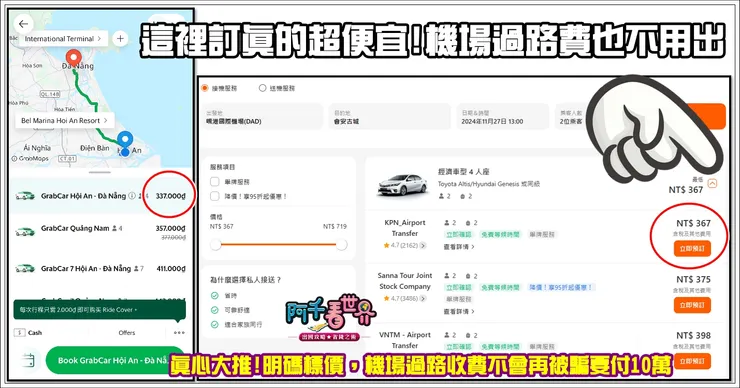Screen dimensions: 740x388
Task: Click 411.000đ price of GrabCar 7
Action: [x=171, y=269]
